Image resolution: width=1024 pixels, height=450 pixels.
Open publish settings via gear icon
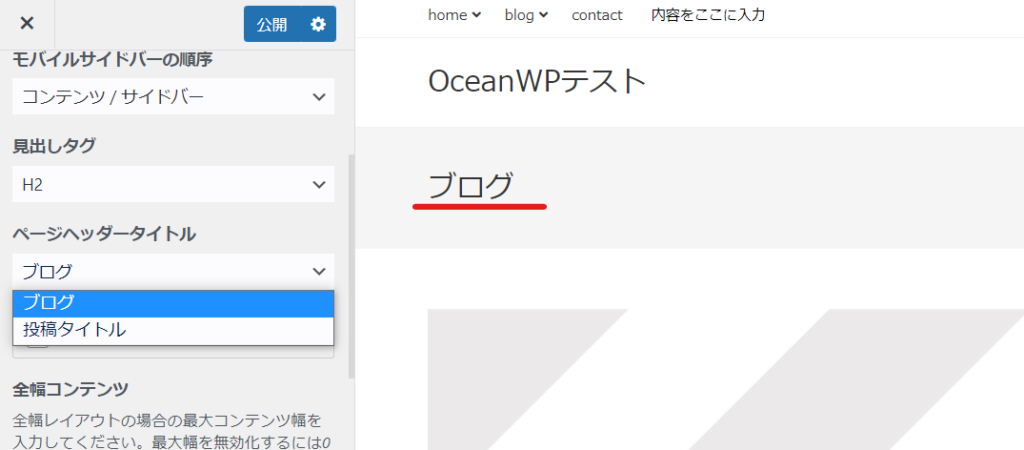click(318, 24)
